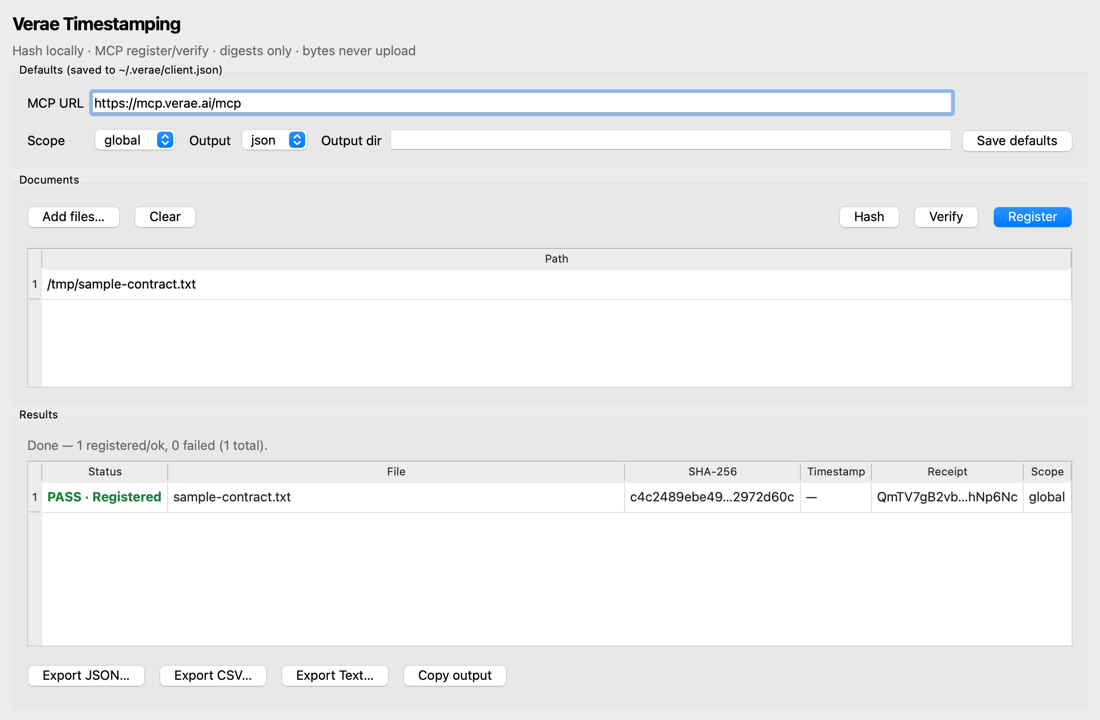Click the Save defaults button

click(1017, 140)
